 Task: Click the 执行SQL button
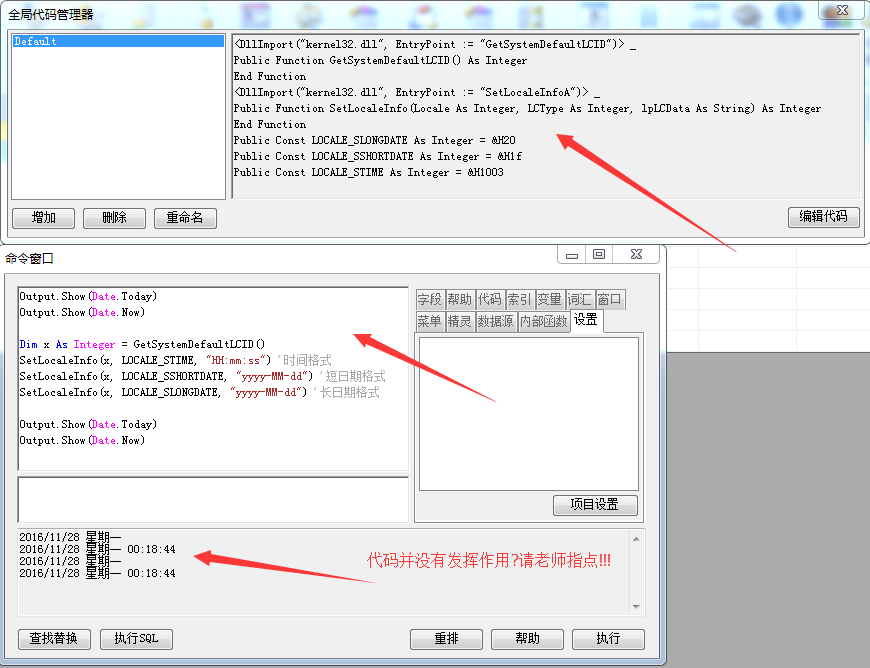point(136,639)
